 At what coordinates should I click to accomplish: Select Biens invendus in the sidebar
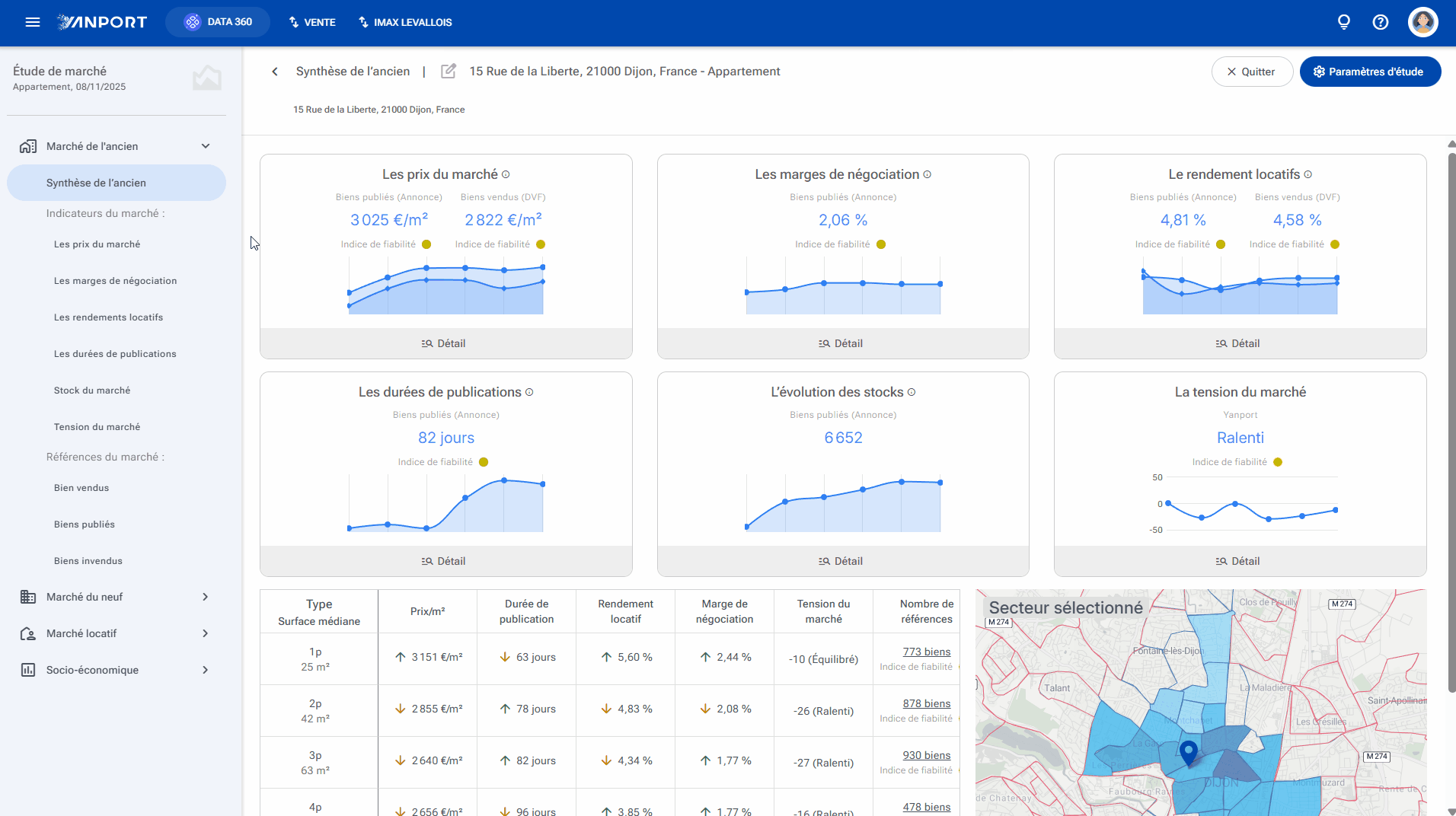(88, 561)
